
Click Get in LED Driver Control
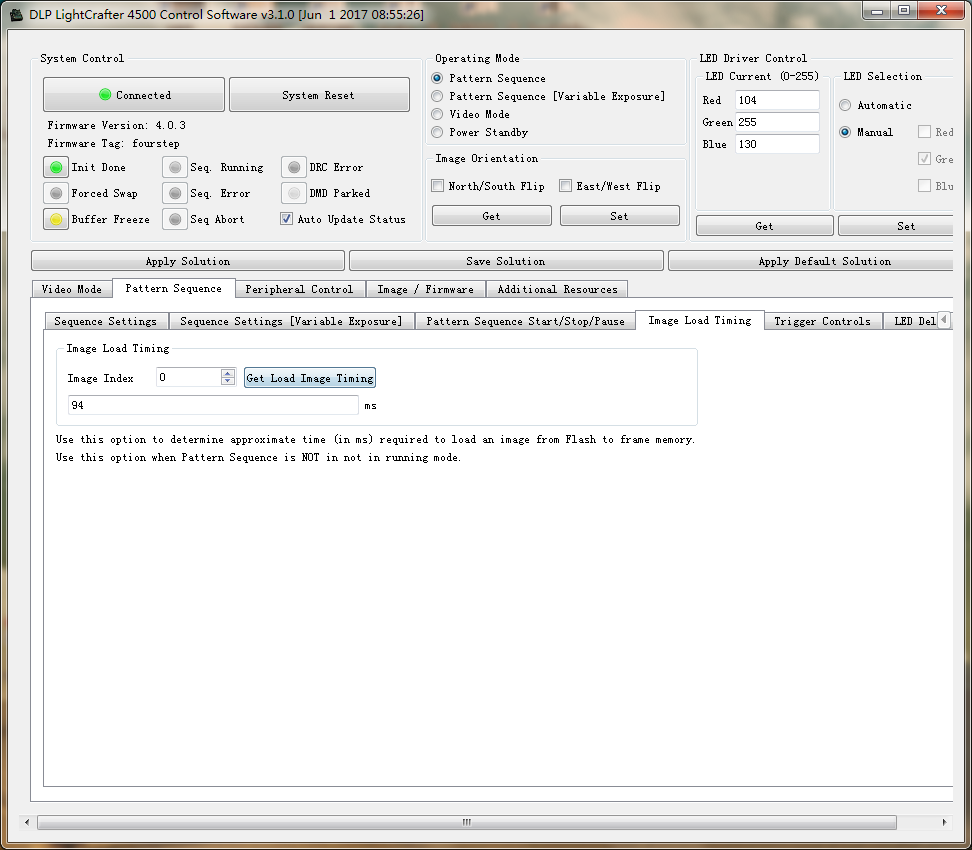(764, 226)
